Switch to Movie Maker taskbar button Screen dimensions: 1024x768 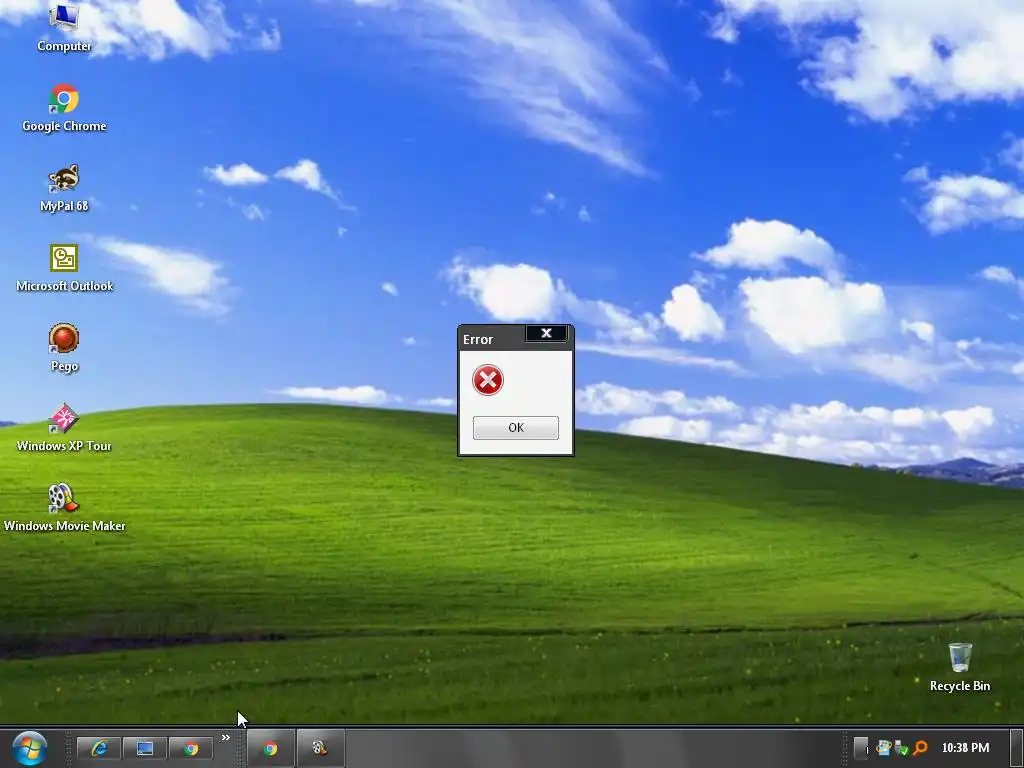tap(320, 748)
